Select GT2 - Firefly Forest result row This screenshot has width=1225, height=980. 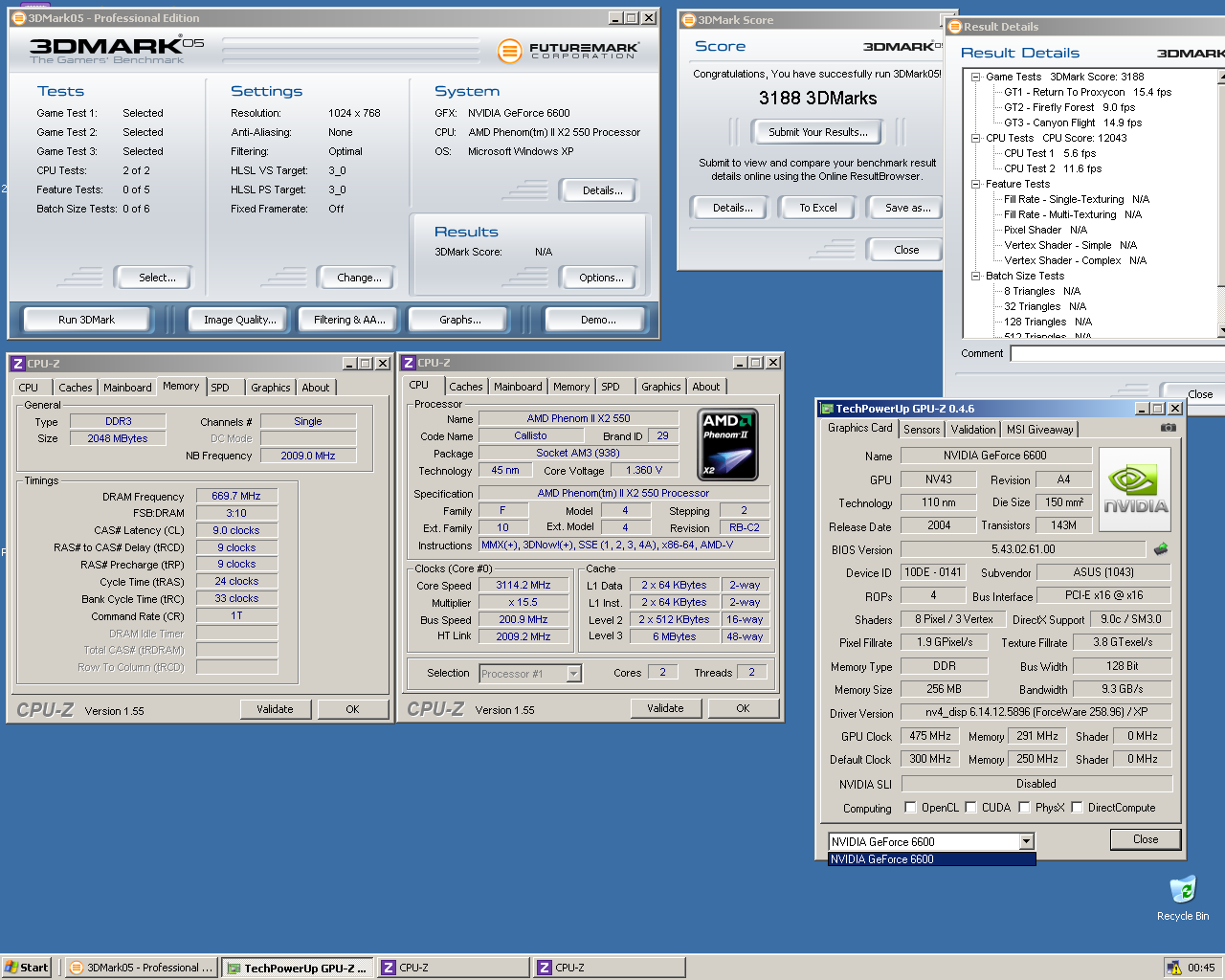(1069, 107)
